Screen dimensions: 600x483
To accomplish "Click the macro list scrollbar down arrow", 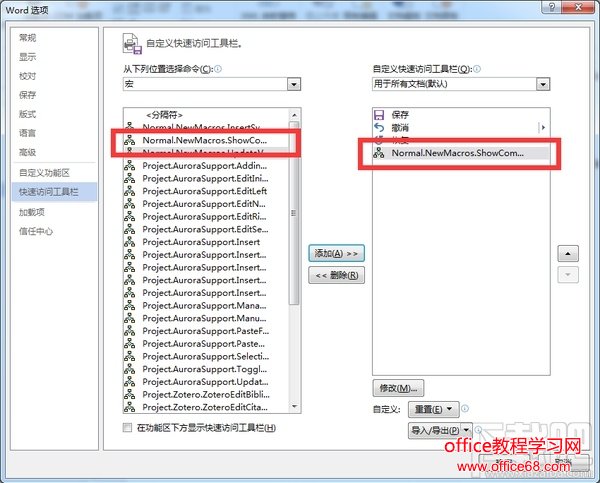I will click(294, 406).
